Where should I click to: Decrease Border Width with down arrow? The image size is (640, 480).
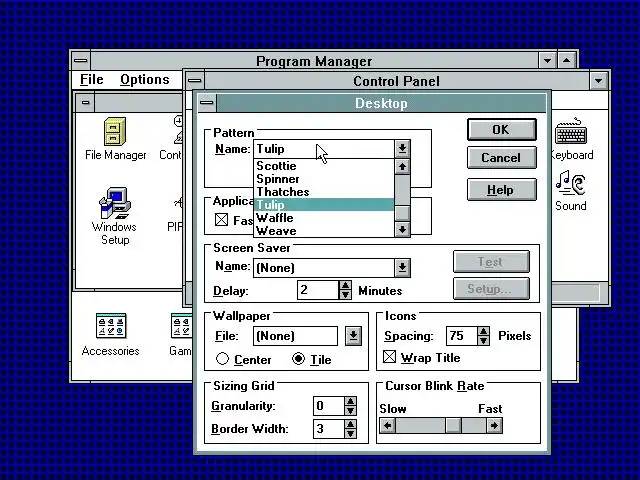[351, 433]
